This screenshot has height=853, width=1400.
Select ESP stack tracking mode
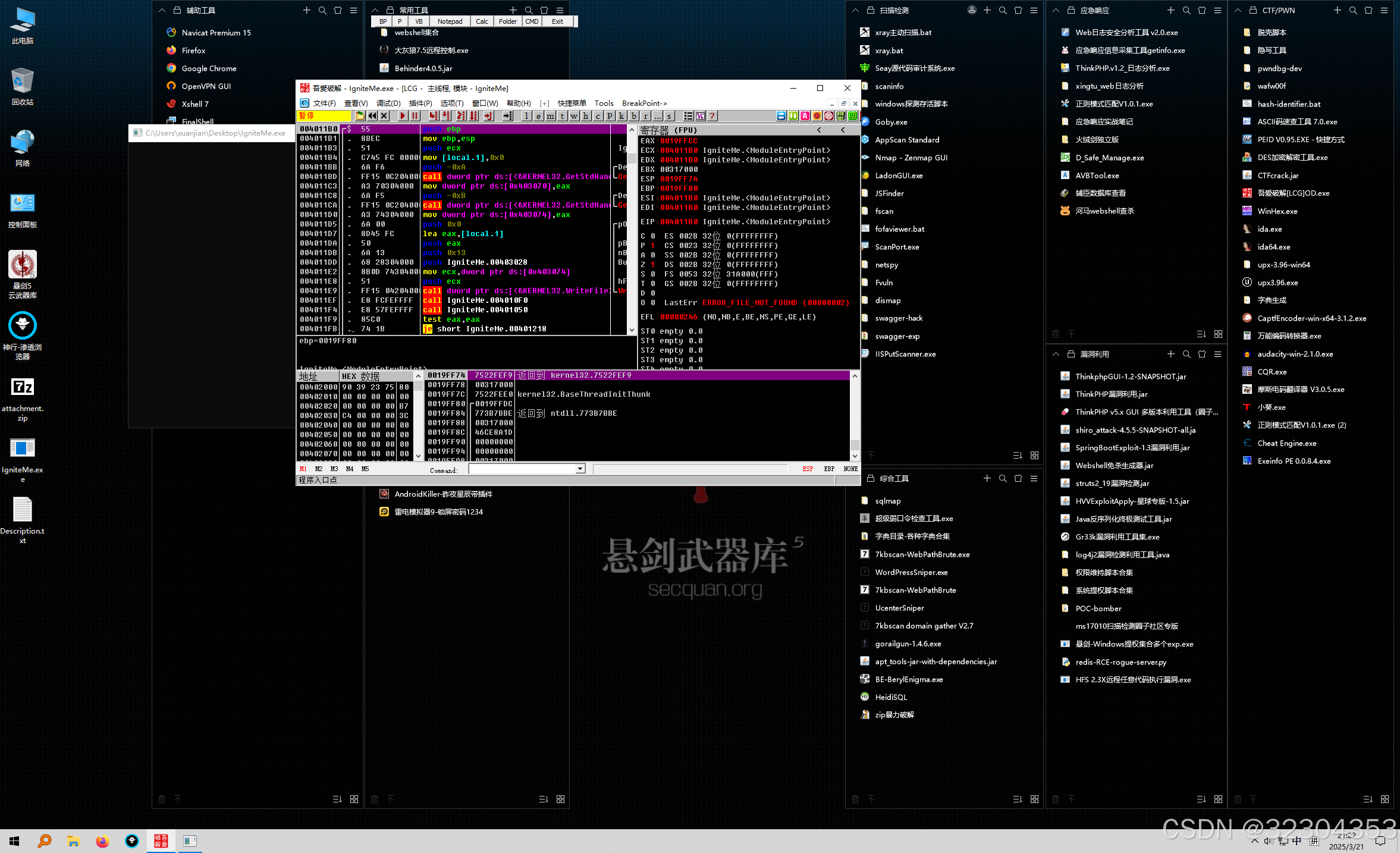pos(808,469)
